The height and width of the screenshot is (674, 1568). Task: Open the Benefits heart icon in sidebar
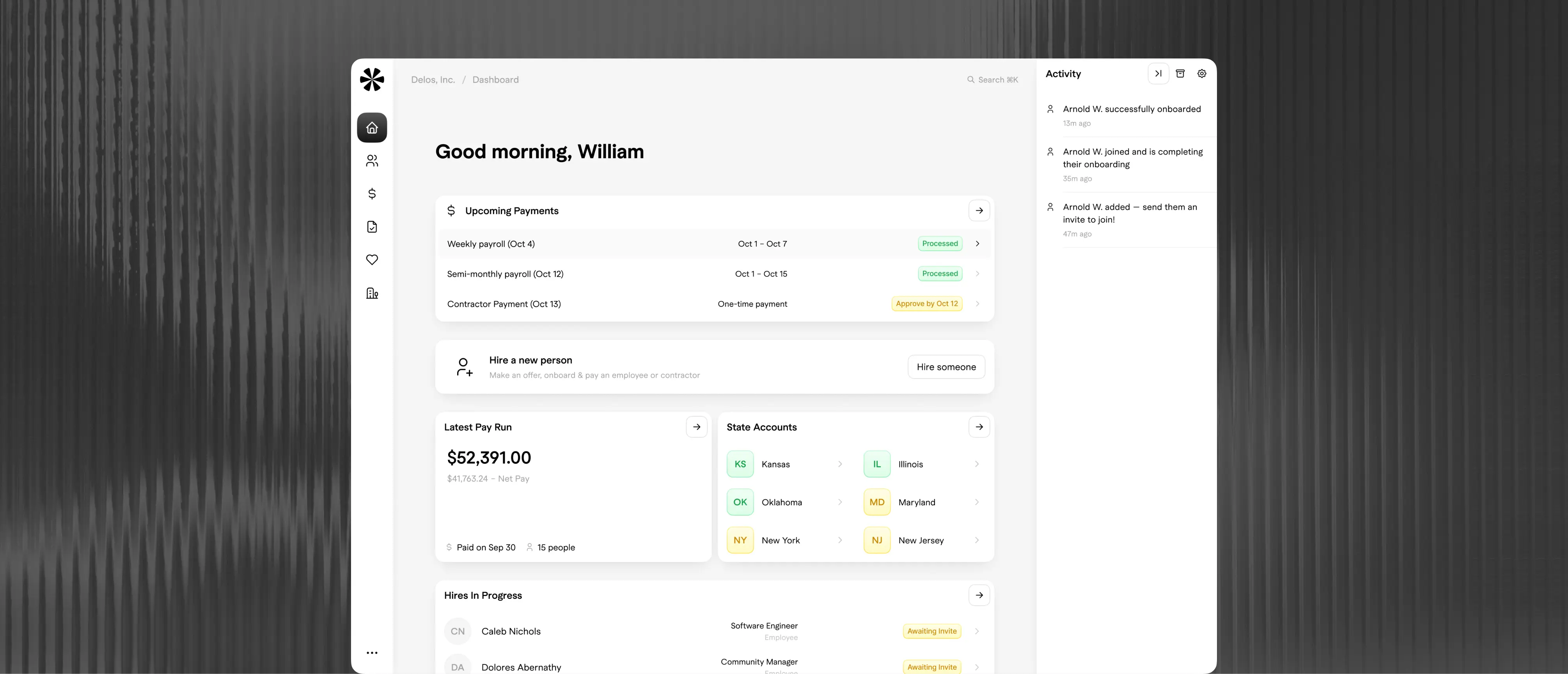372,260
